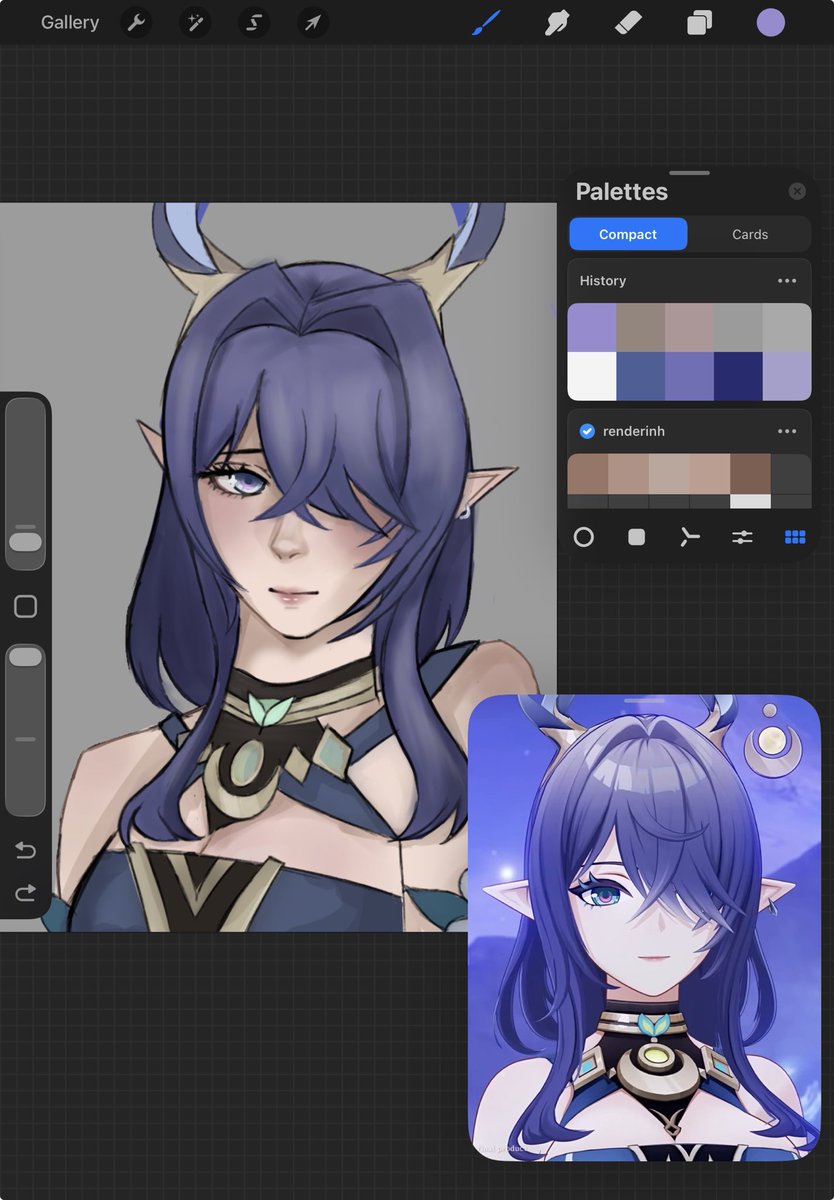Screen dimensions: 834x1200
Task: Activate the Transform arrow tool
Action: pyautogui.click(x=313, y=22)
